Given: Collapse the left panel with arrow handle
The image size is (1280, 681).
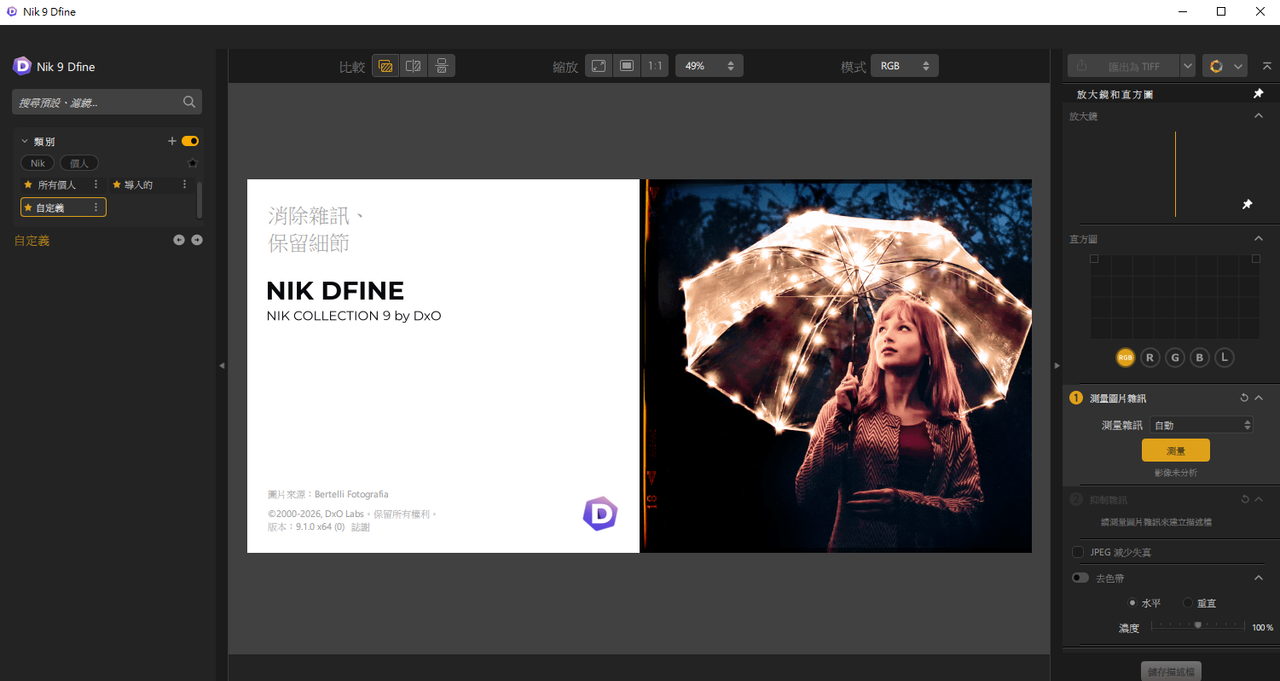Looking at the screenshot, I should tap(222, 366).
